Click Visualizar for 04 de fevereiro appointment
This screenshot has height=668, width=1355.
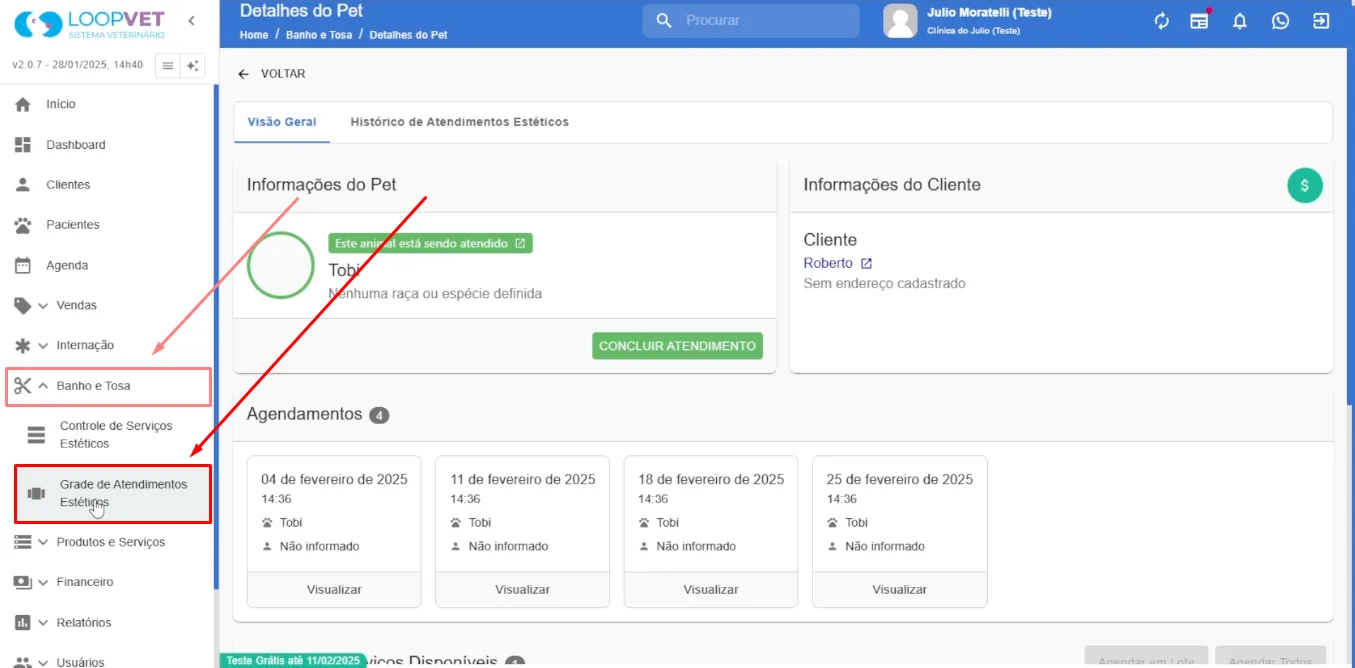coord(334,590)
